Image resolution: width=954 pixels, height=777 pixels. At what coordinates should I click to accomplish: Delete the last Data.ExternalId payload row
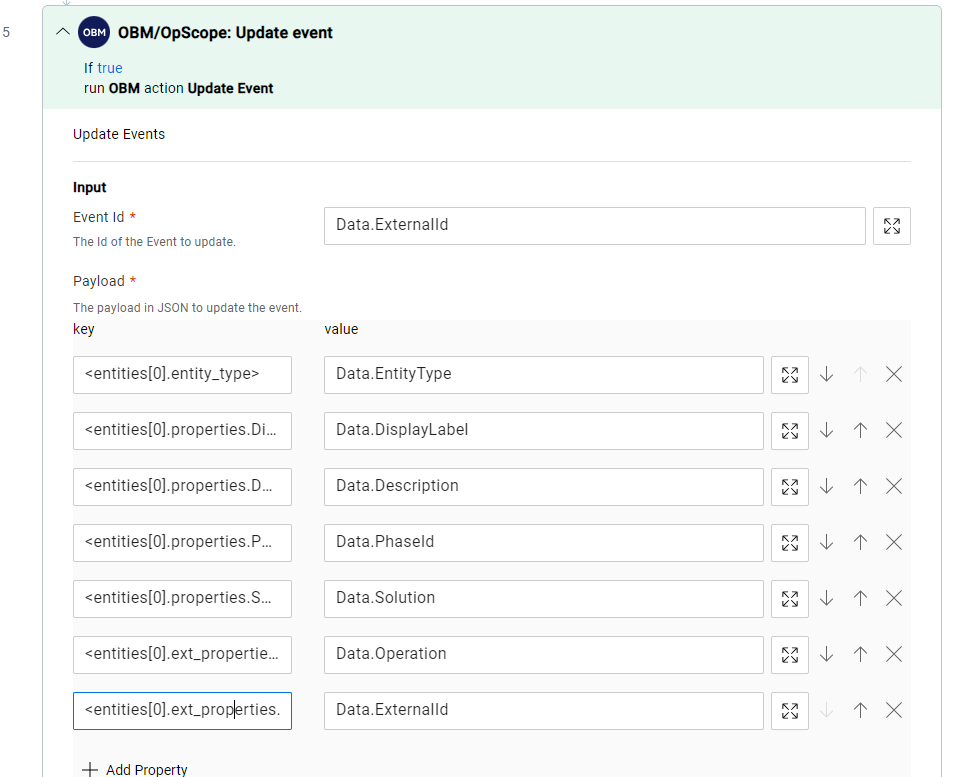click(893, 710)
